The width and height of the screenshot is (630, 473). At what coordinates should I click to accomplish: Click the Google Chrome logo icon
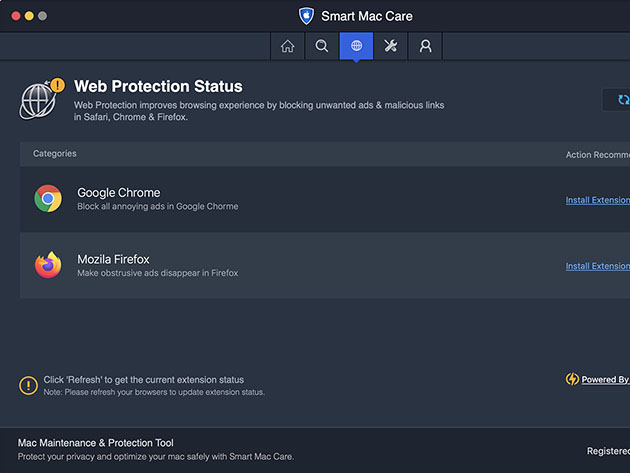(47, 199)
